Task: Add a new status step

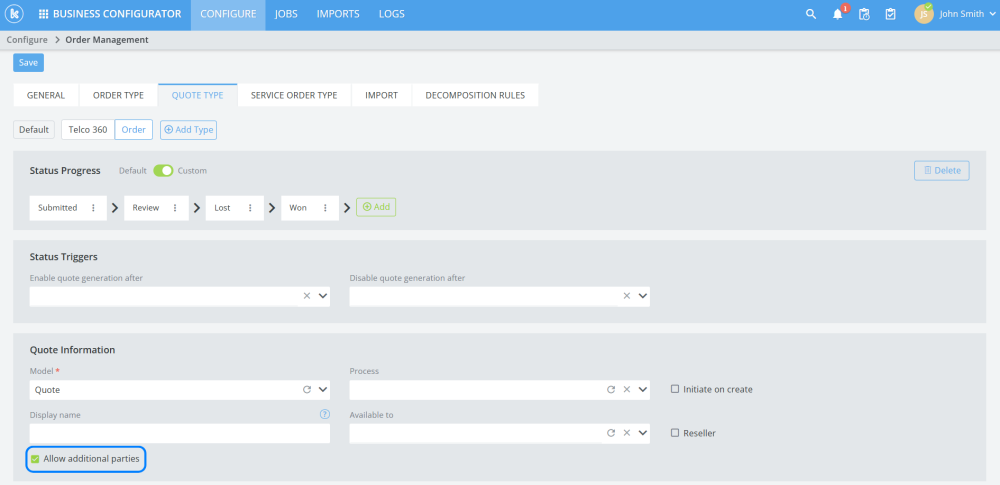Action: pos(376,207)
